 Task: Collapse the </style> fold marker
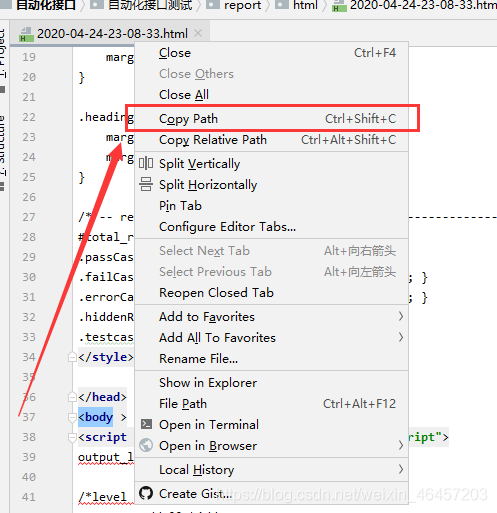pos(72,357)
